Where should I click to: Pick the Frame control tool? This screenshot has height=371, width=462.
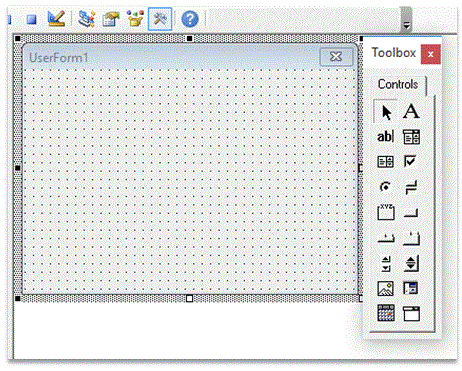pos(386,212)
